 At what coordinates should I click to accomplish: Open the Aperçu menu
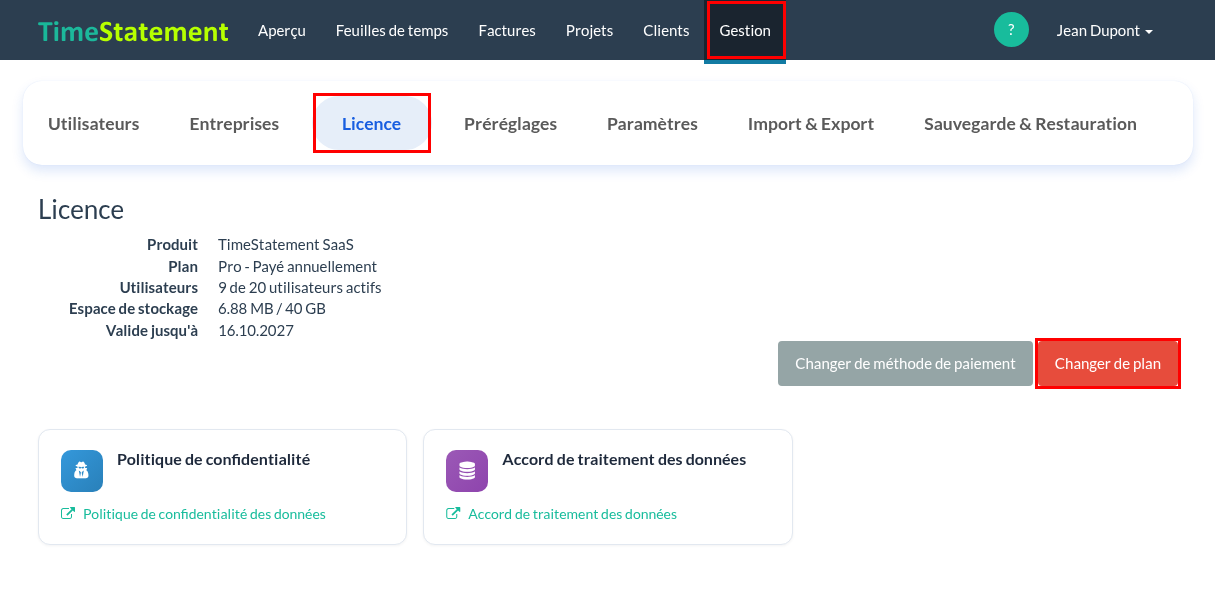point(282,30)
